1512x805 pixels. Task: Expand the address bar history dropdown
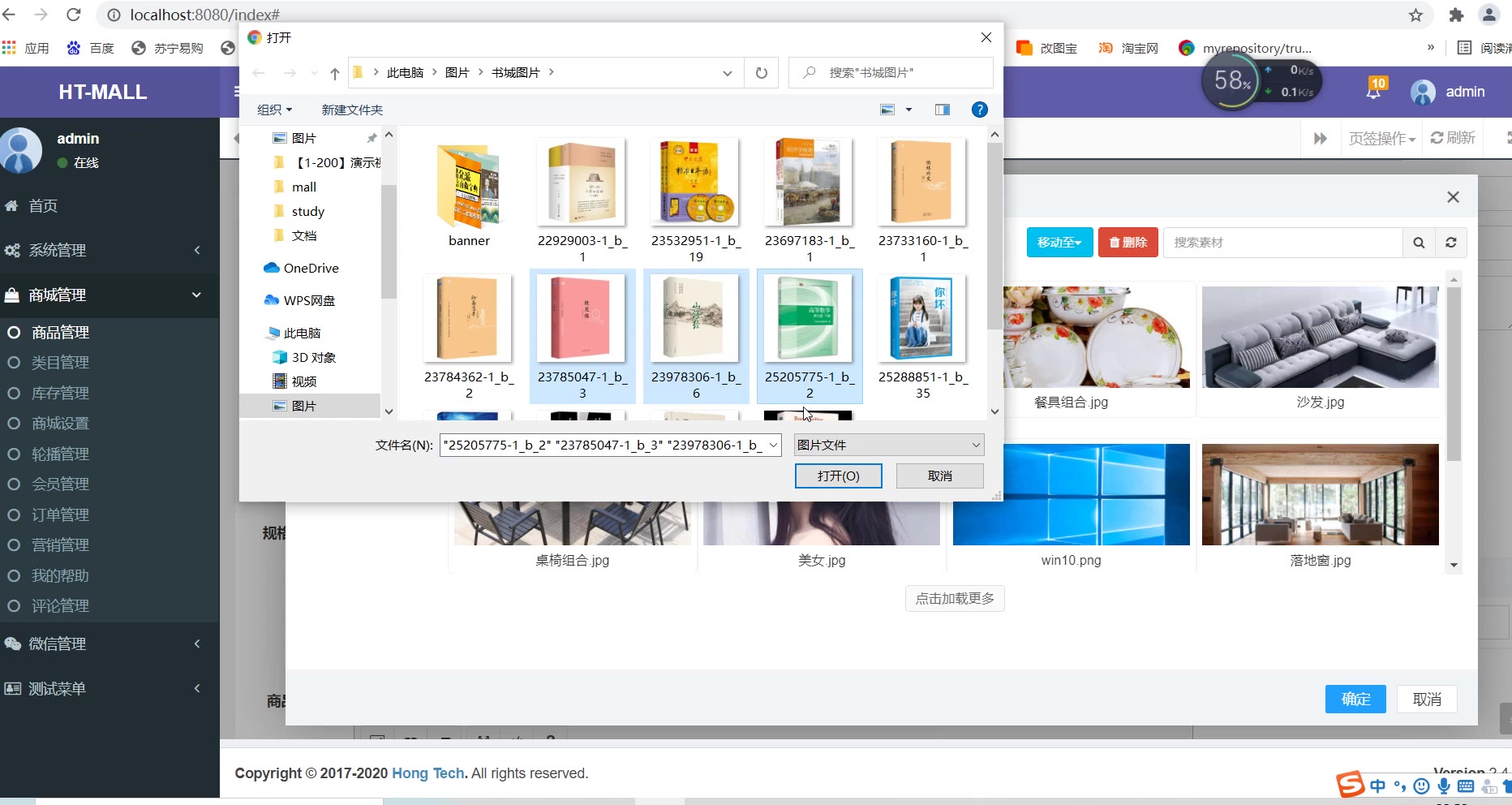coord(727,73)
